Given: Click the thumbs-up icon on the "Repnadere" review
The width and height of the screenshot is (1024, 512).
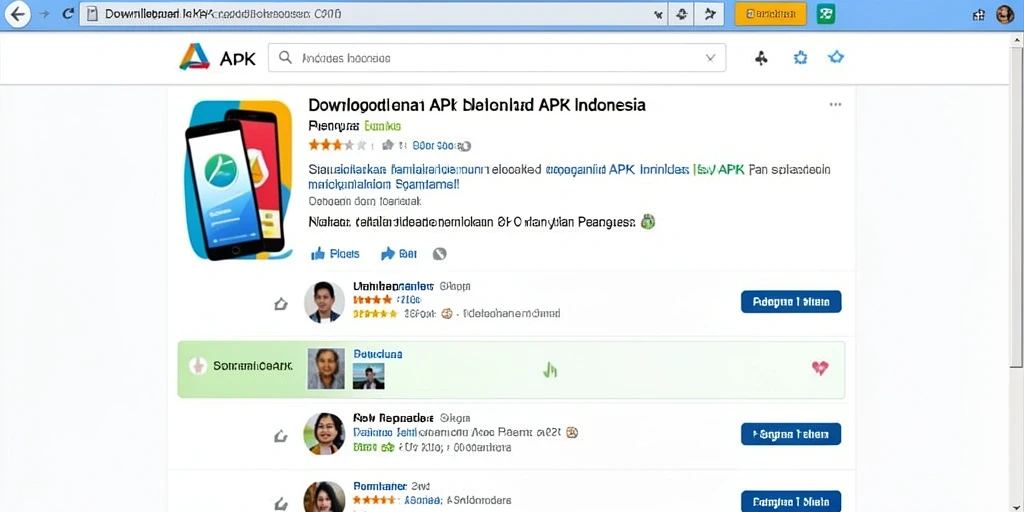Looking at the screenshot, I should tap(281, 436).
